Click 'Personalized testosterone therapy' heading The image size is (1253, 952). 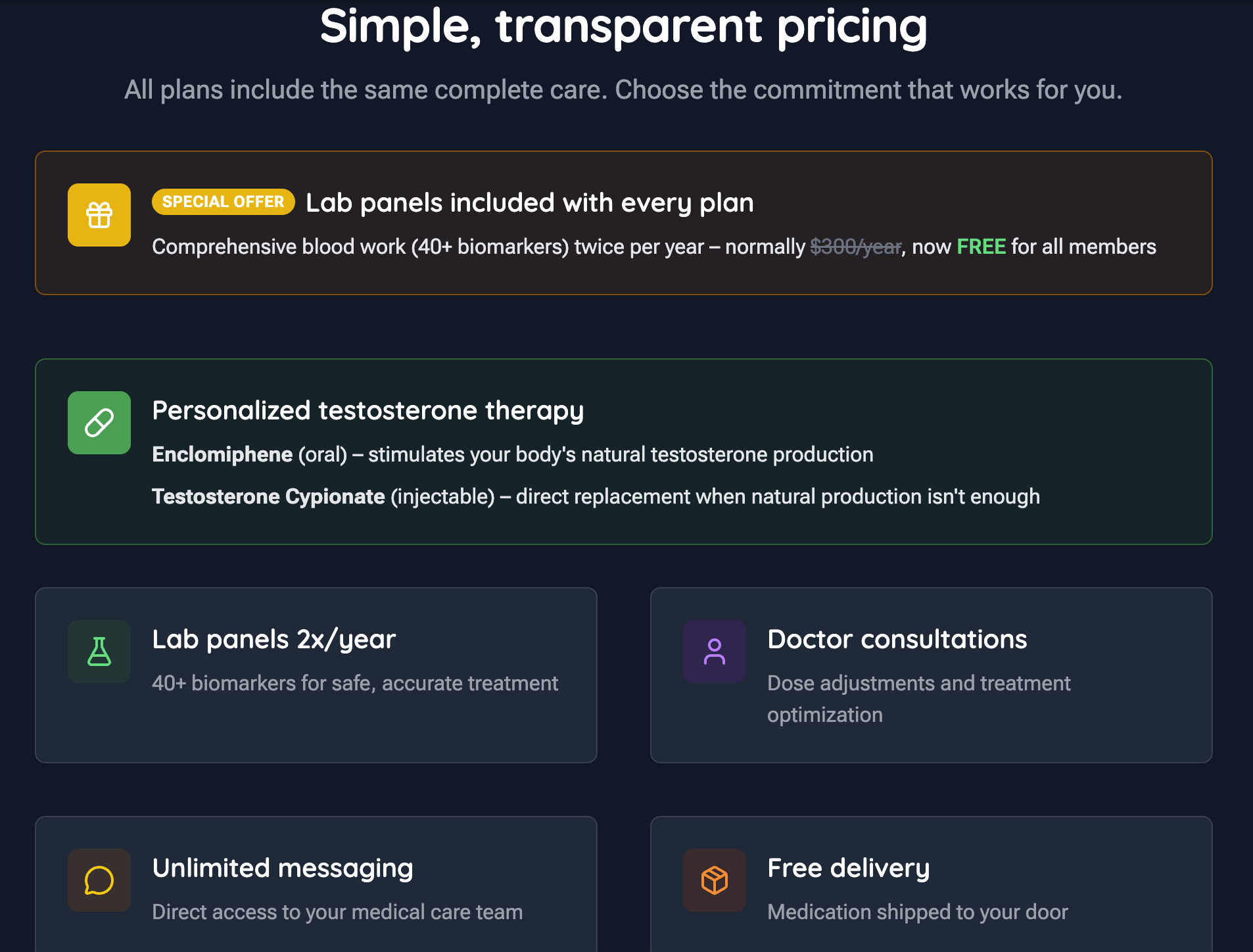(367, 410)
